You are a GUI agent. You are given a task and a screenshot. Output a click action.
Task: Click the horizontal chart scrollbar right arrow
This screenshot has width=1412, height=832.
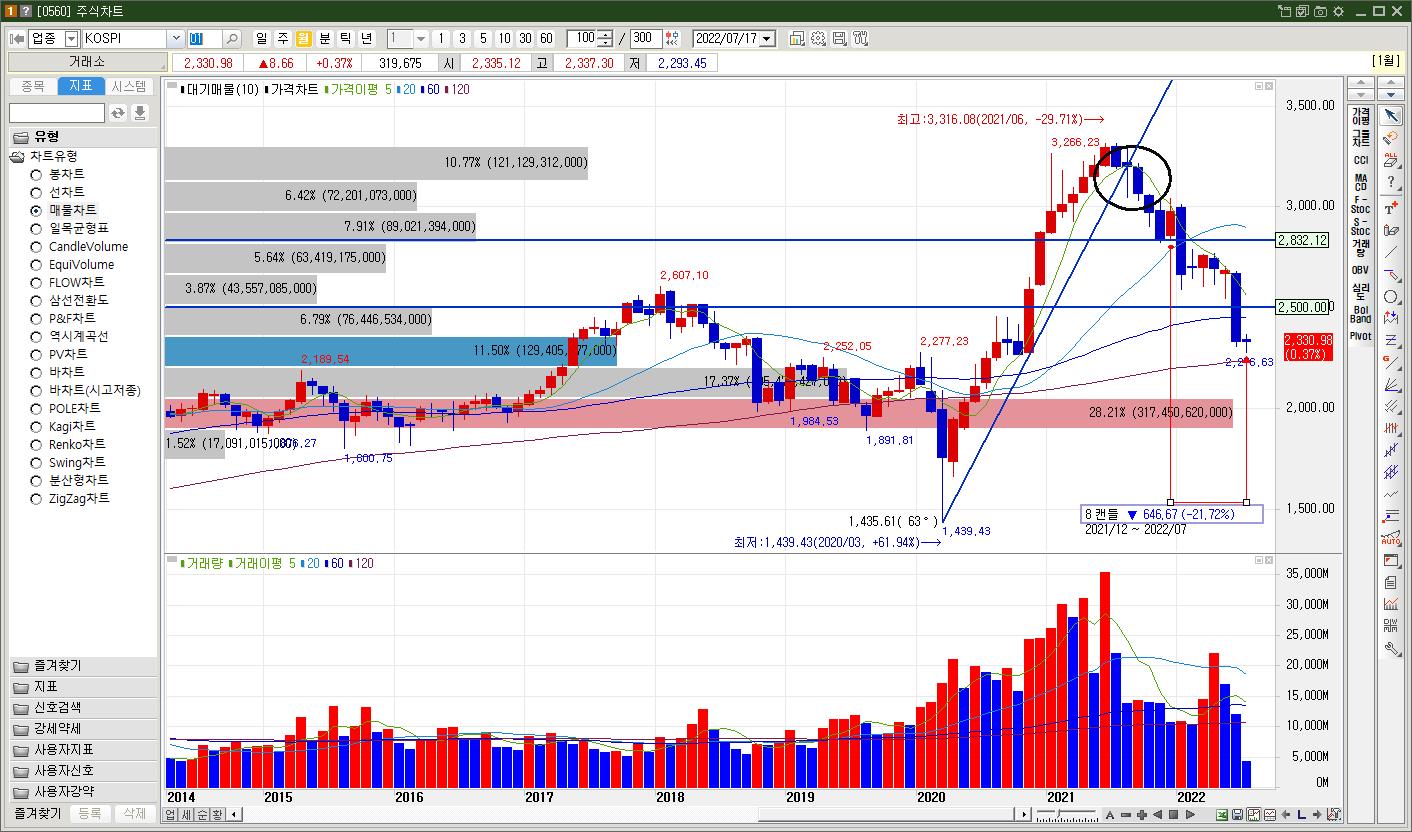pyautogui.click(x=1024, y=814)
